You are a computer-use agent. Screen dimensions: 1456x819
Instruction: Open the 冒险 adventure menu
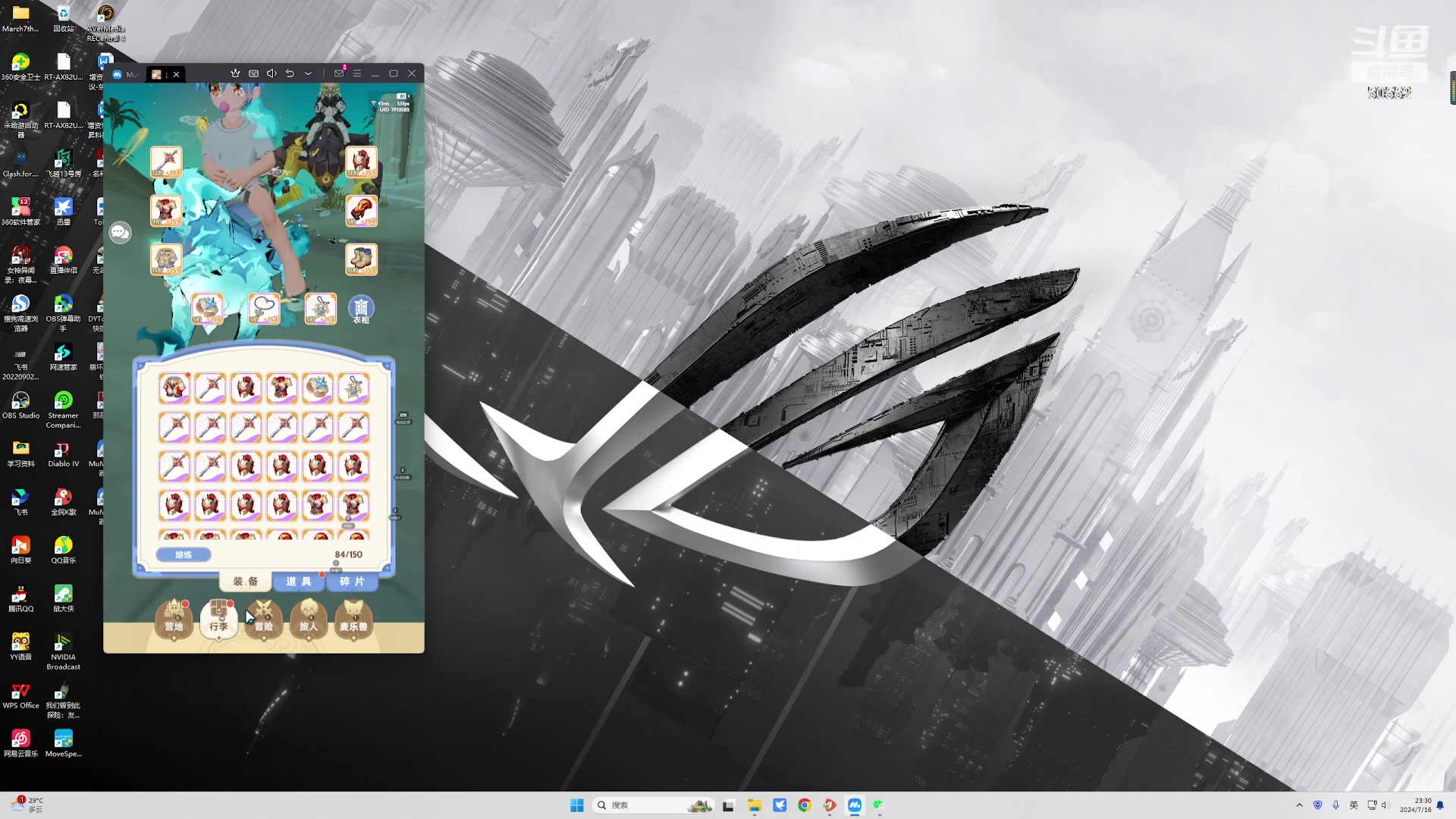tap(263, 618)
